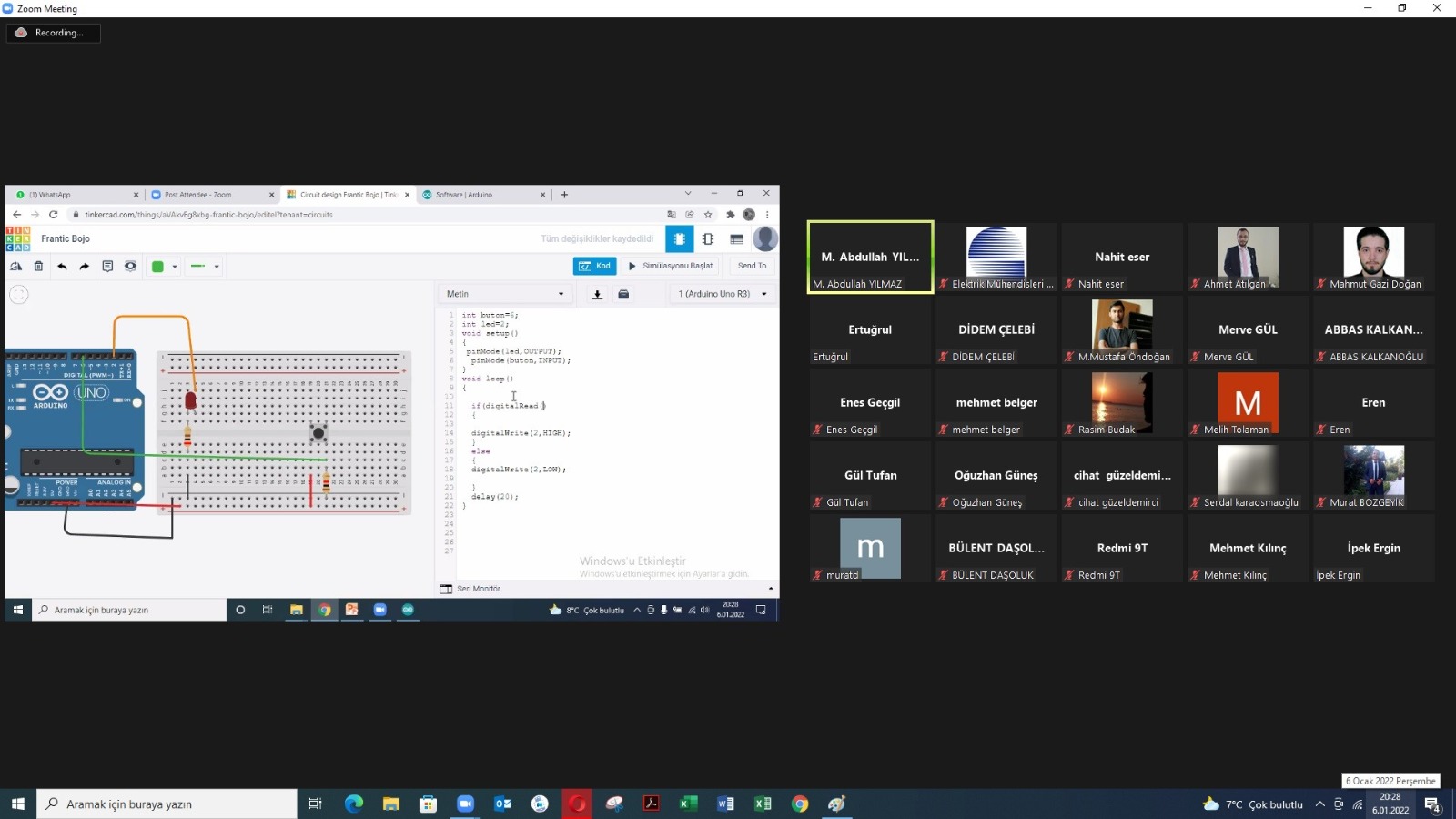Click the trash delete icon in Tinkercad toolbar
This screenshot has height=819, width=1456.
pyautogui.click(x=38, y=267)
